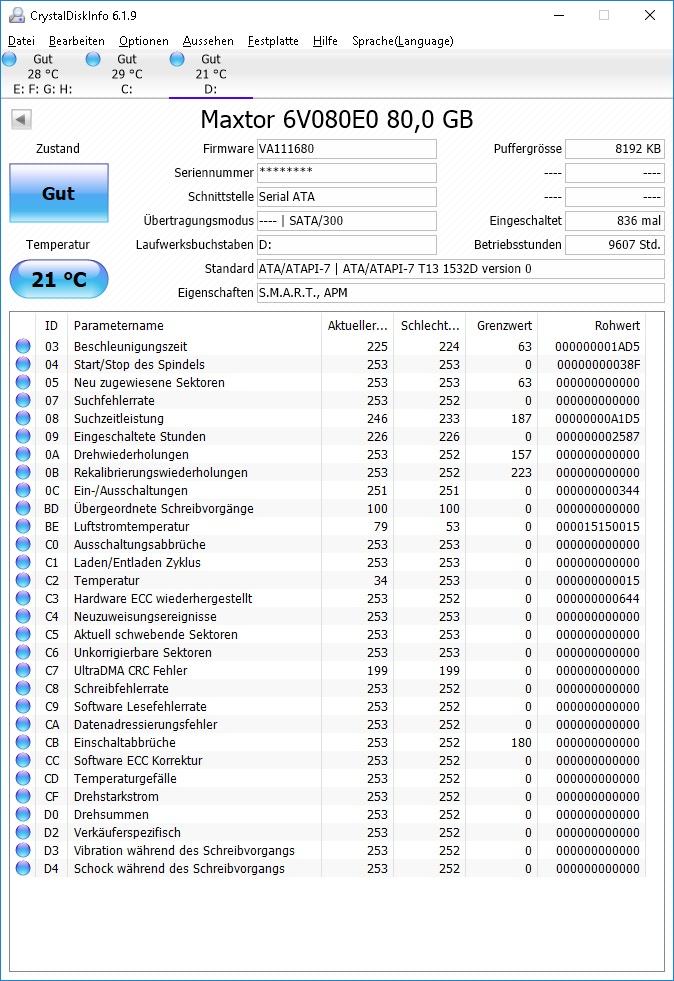Click status icon for Datenadressierungsfehler row
Image resolution: width=674 pixels, height=981 pixels.
(x=23, y=724)
